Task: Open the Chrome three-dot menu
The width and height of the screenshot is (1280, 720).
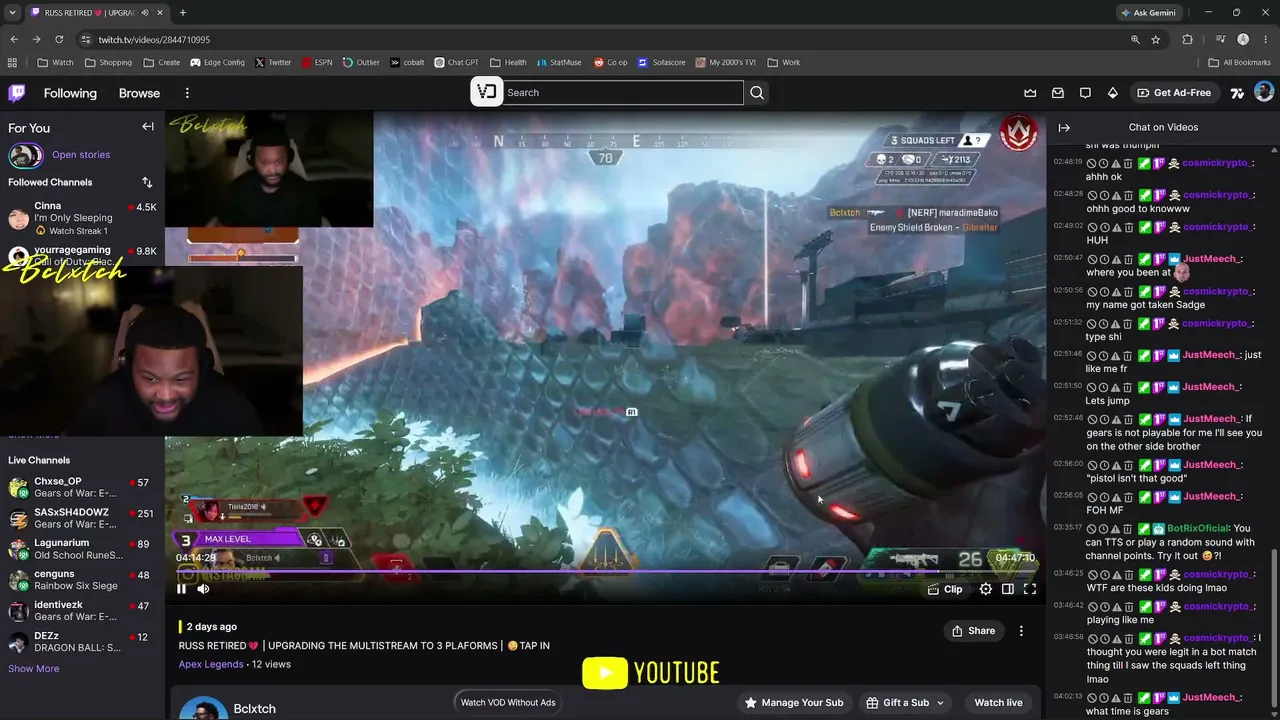Action: [x=1266, y=39]
